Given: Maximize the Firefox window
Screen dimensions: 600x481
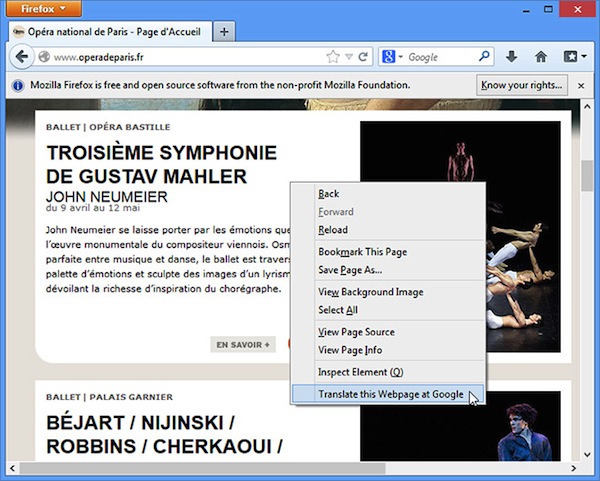Looking at the screenshot, I should [x=548, y=9].
